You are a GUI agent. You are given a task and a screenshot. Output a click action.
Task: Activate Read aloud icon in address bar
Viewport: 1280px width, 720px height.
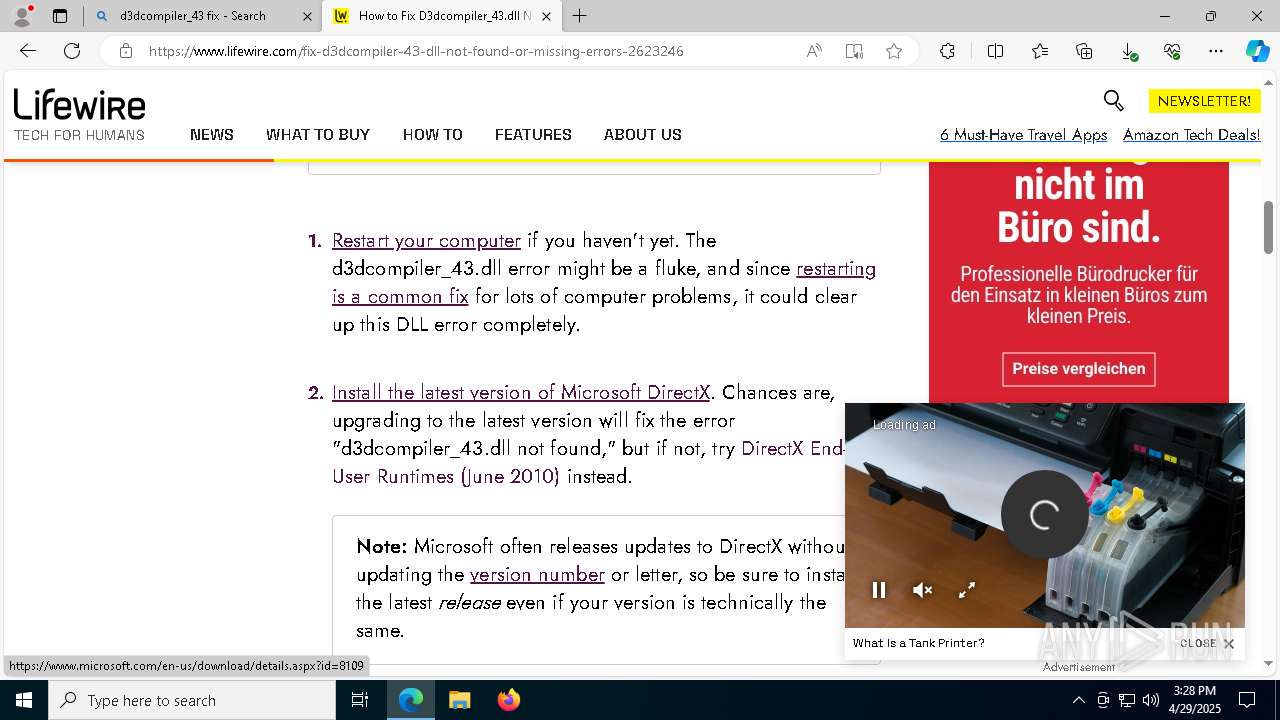click(814, 51)
